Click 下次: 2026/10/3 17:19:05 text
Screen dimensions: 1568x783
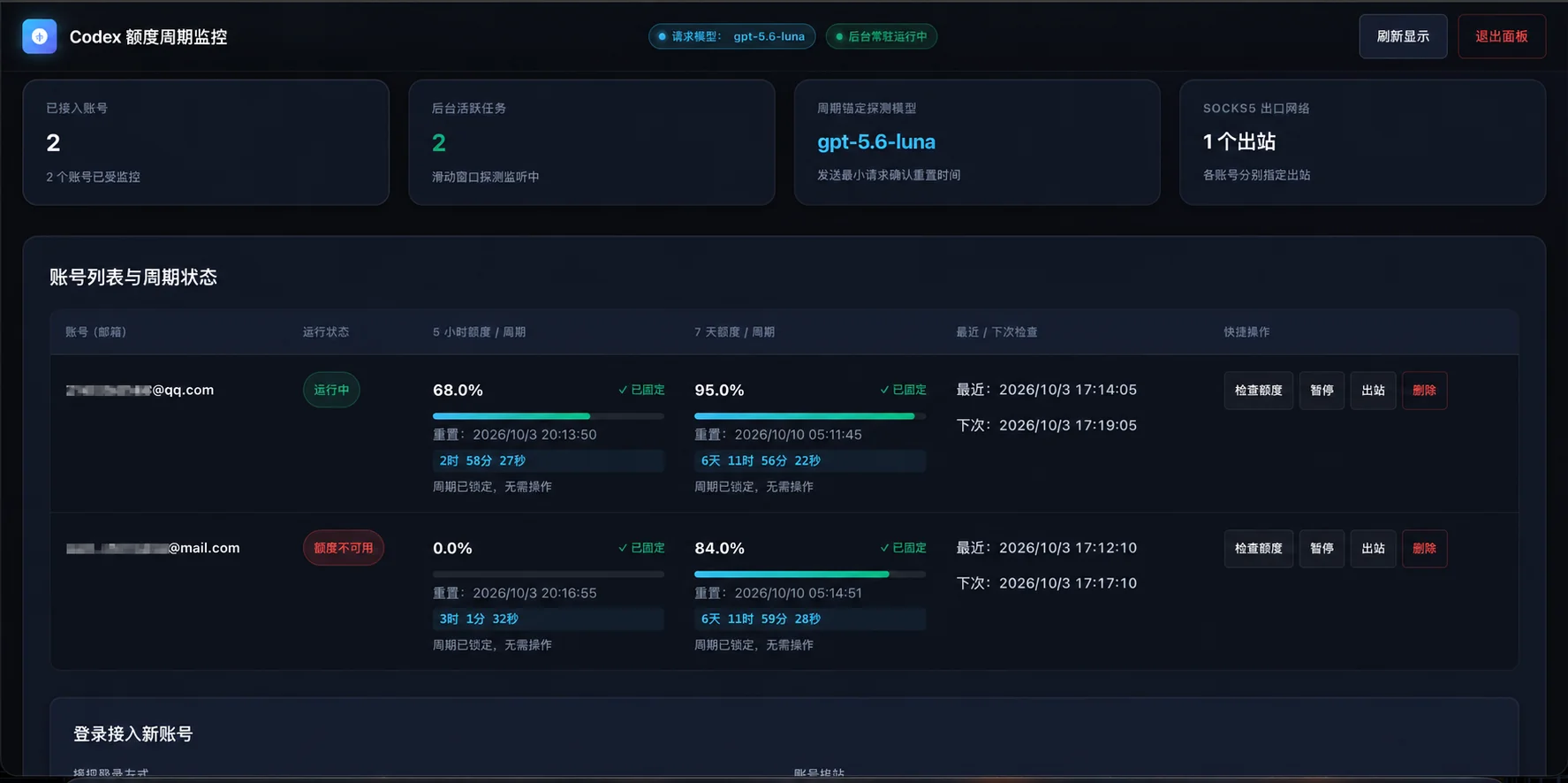1047,425
